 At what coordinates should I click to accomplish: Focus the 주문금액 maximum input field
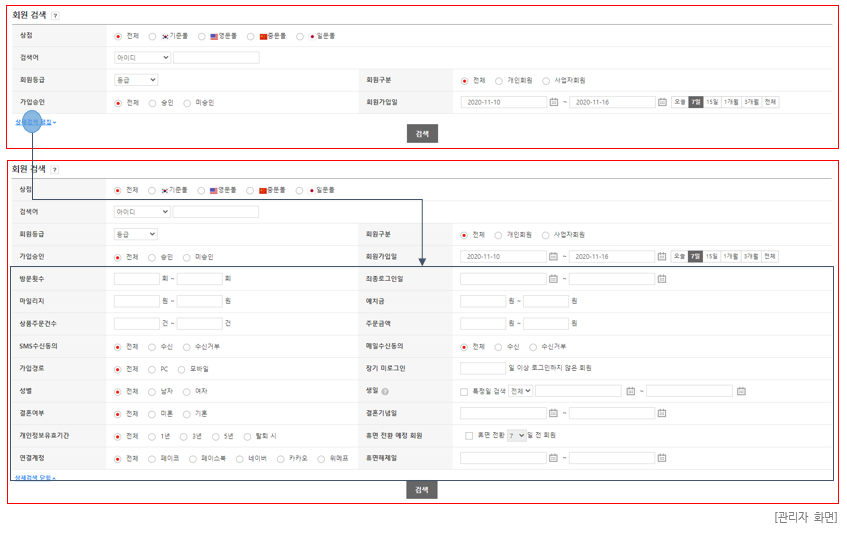tap(546, 323)
